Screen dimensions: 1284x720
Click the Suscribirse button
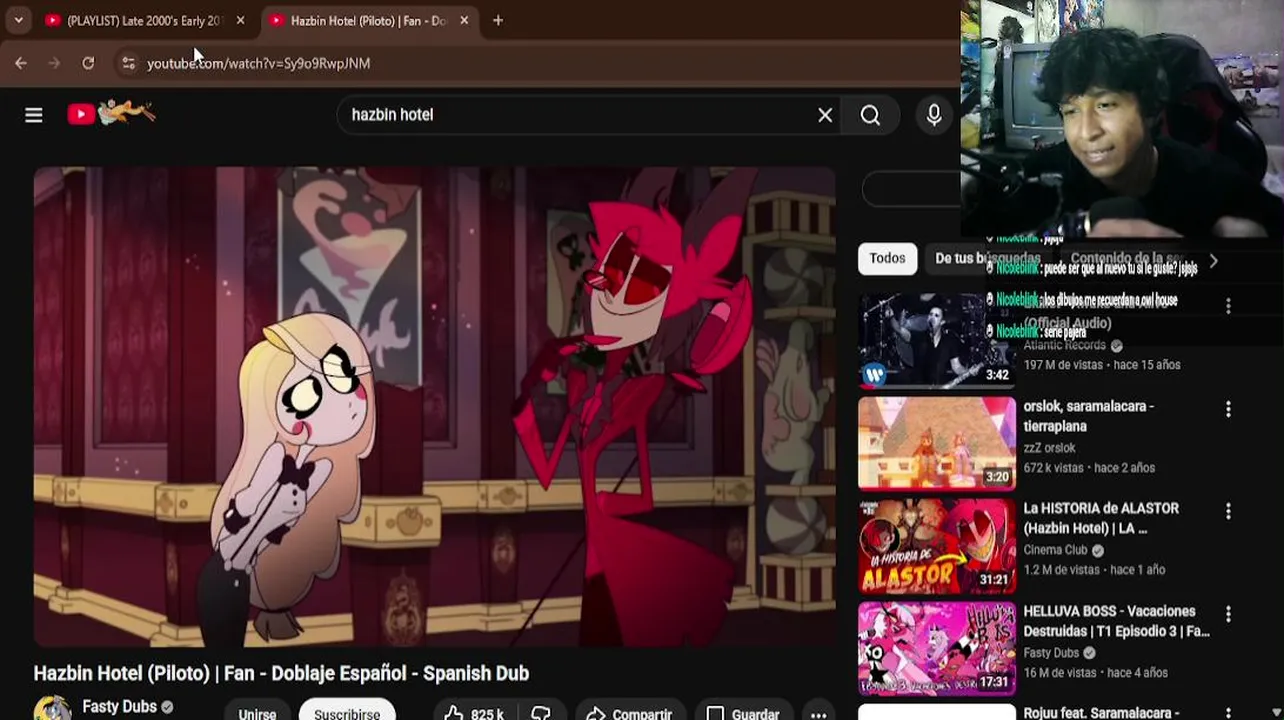[x=347, y=712]
